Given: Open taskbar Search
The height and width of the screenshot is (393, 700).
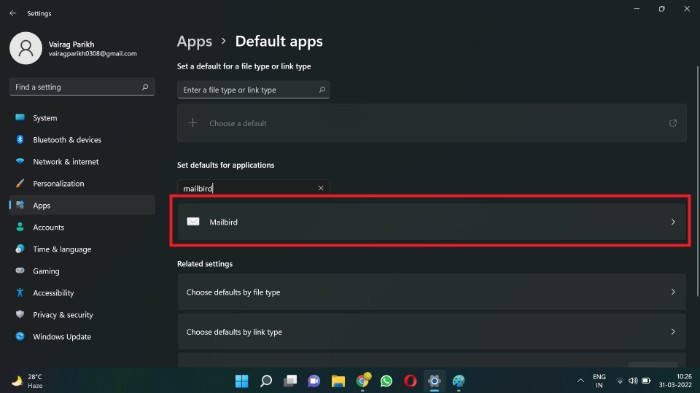Looking at the screenshot, I should pyautogui.click(x=266, y=381).
